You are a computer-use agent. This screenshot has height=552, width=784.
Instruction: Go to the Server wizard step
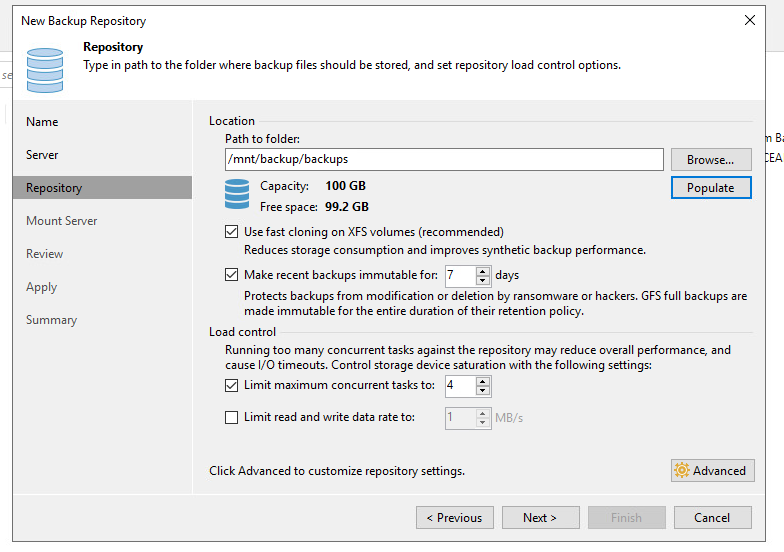pos(42,155)
